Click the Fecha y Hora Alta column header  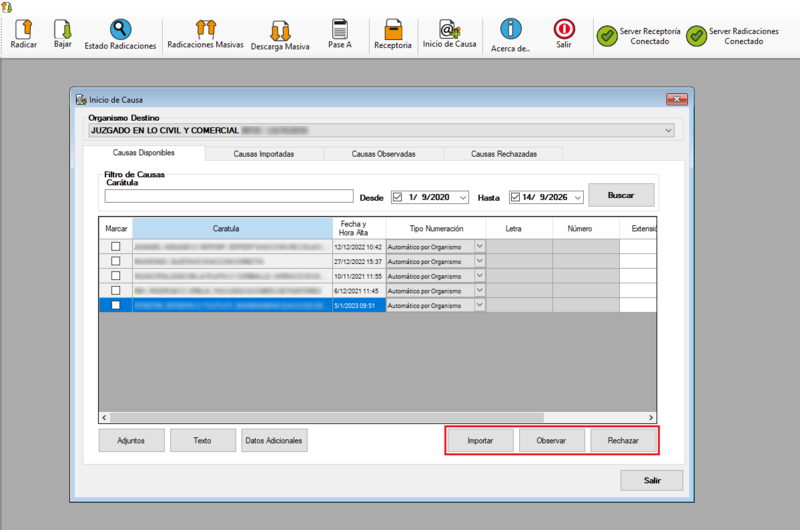pyautogui.click(x=359, y=228)
